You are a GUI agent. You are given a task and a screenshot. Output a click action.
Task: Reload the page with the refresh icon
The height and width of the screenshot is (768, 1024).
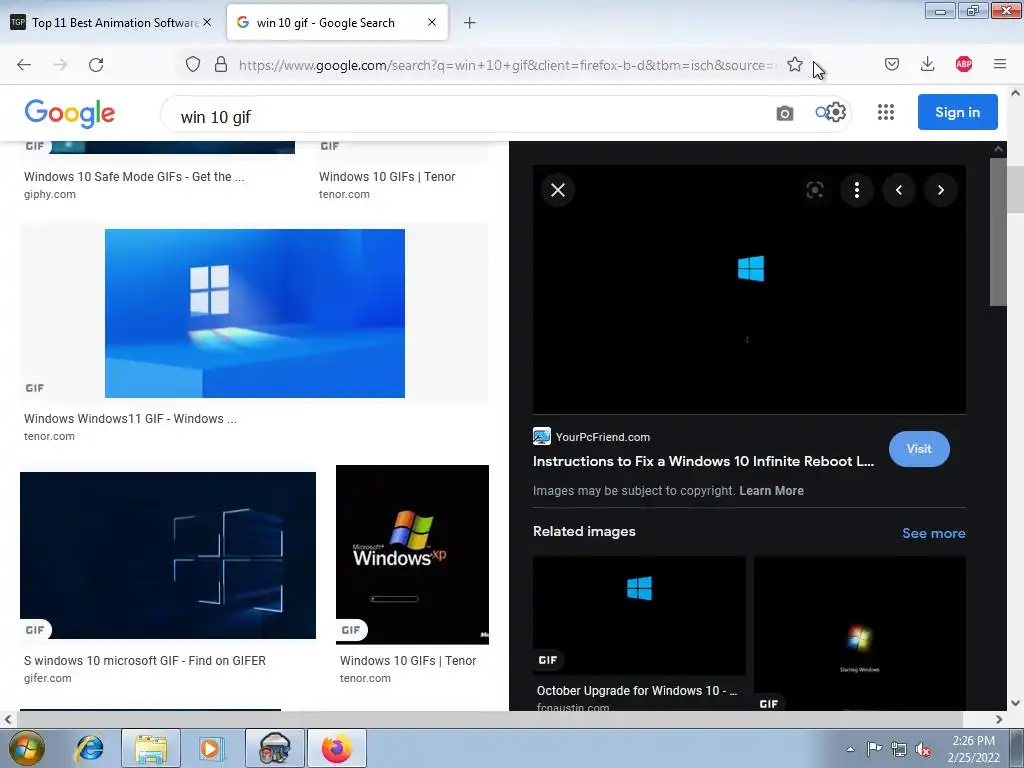click(96, 65)
